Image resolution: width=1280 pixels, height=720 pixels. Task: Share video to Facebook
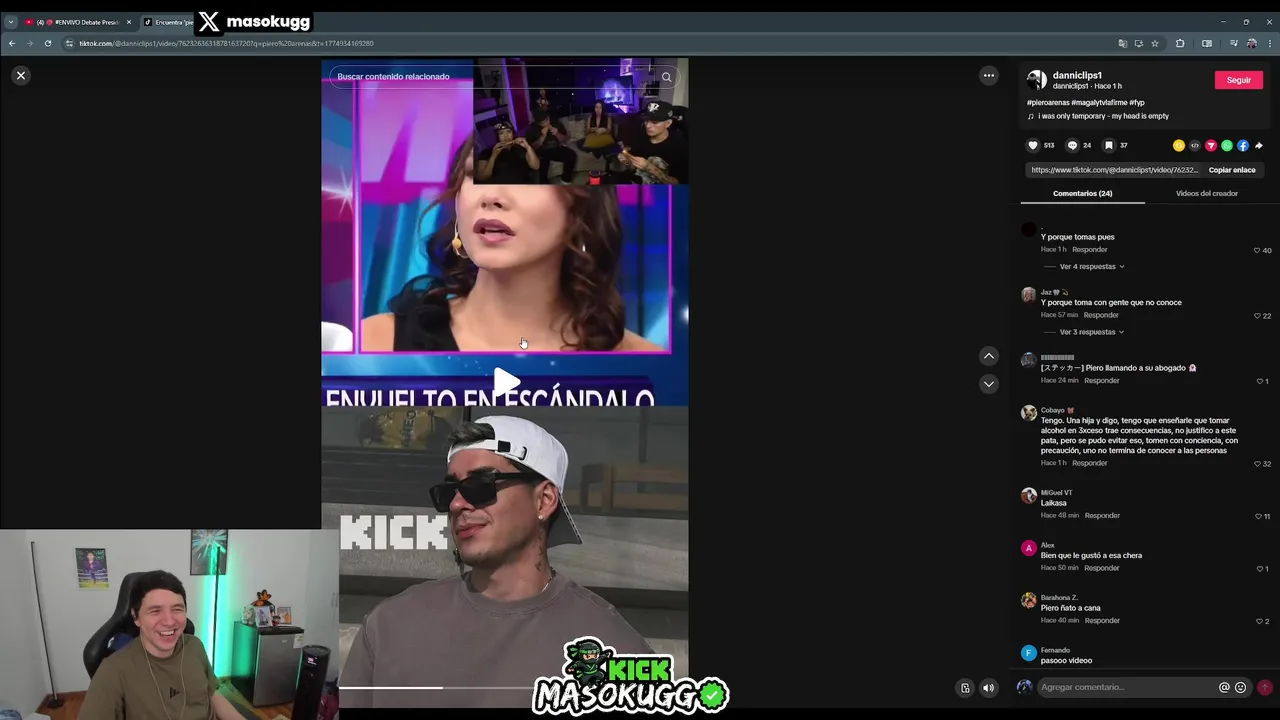1243,145
